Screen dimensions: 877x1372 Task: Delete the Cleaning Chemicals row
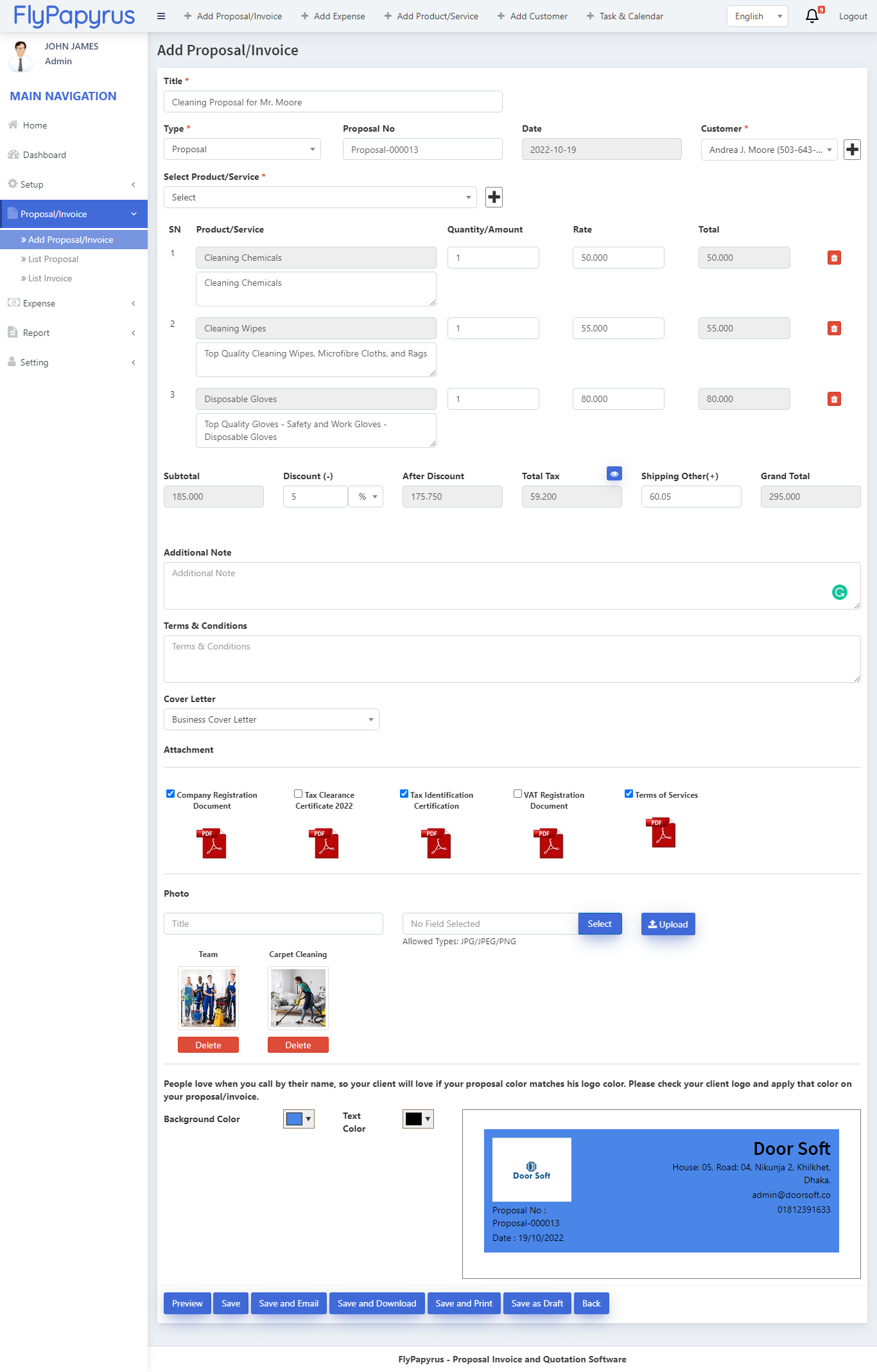coord(834,258)
